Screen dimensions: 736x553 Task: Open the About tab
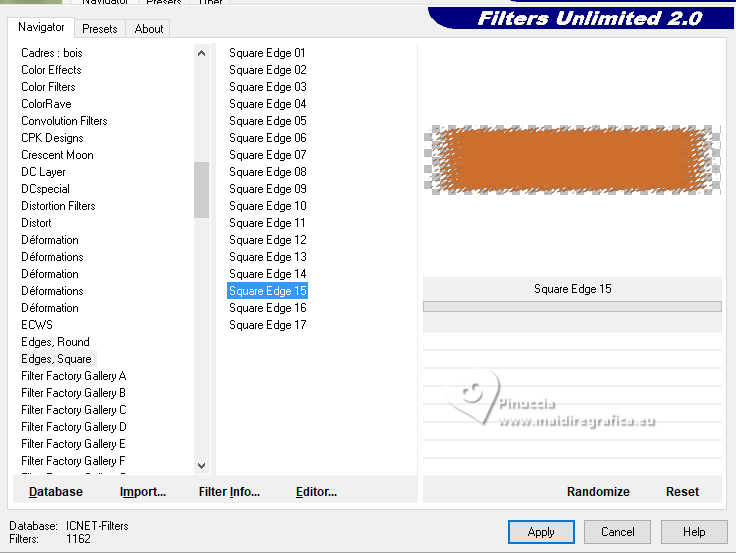148,29
